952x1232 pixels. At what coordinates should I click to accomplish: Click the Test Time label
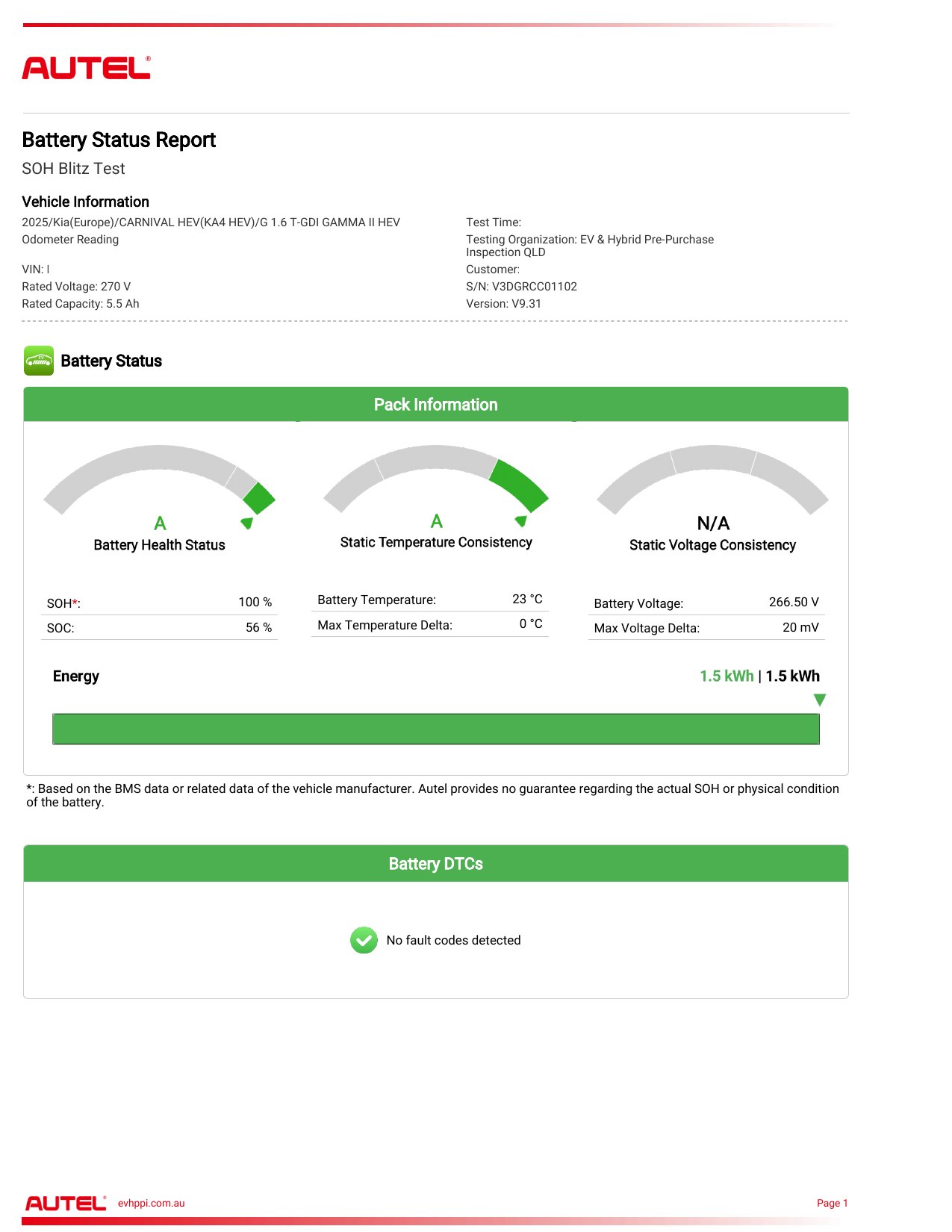point(494,223)
